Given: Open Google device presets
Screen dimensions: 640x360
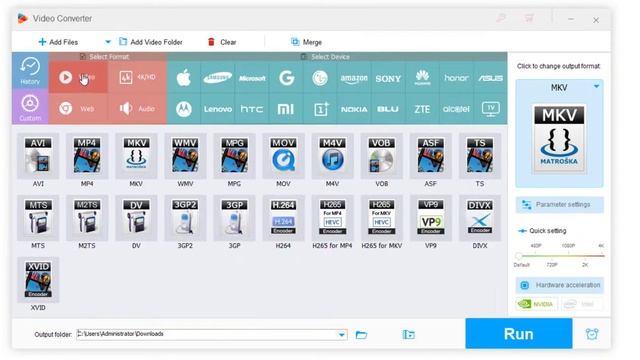Looking at the screenshot, I should click(286, 78).
